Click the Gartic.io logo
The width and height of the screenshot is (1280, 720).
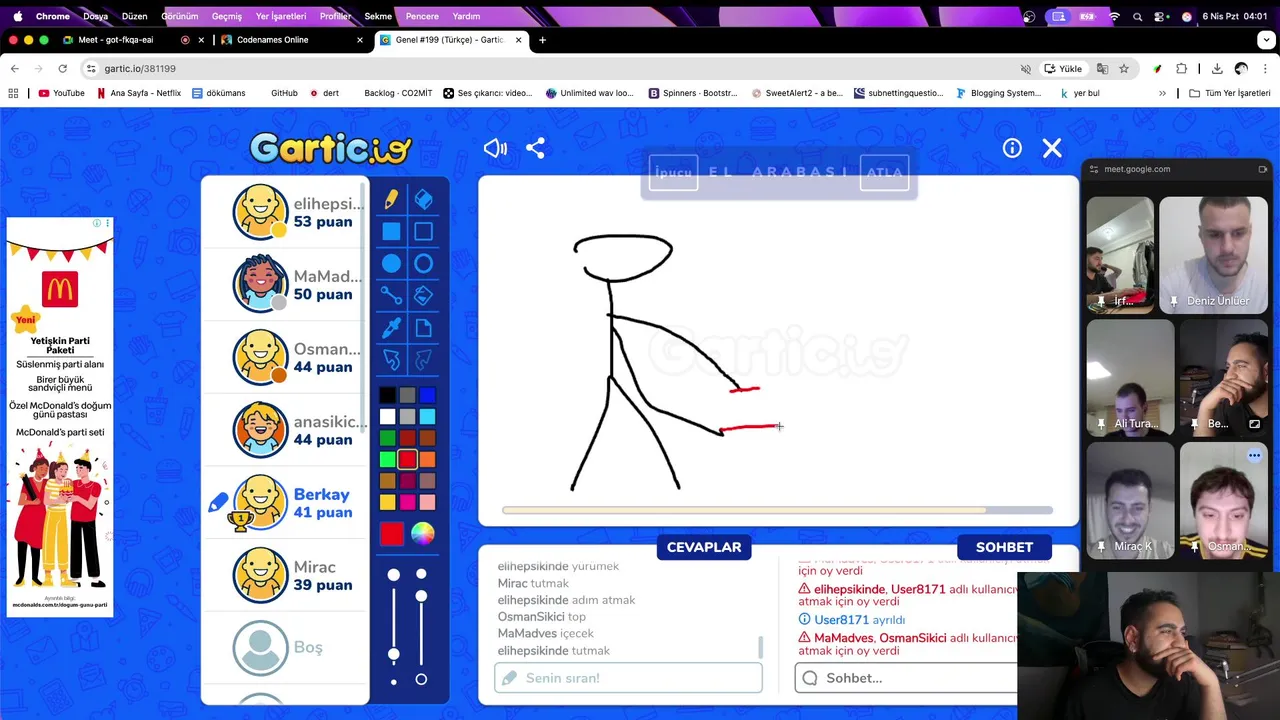(330, 148)
